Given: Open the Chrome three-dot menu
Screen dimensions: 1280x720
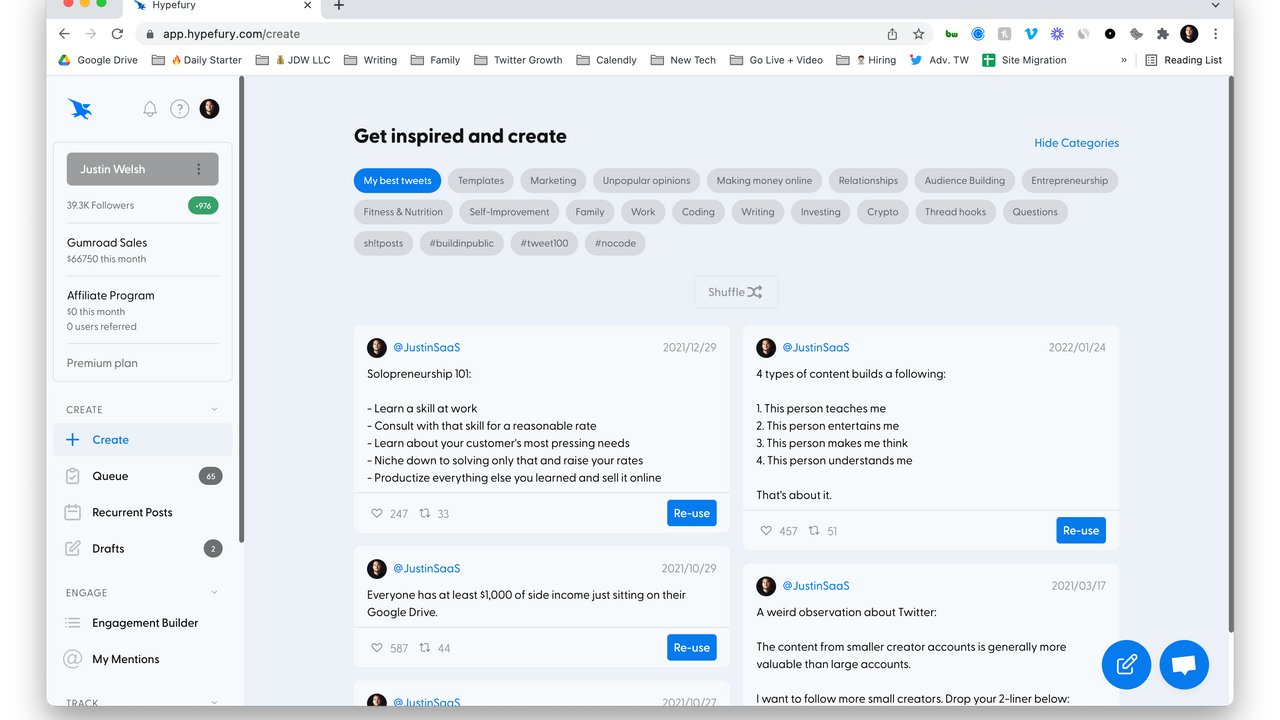Looking at the screenshot, I should pos(1215,33).
